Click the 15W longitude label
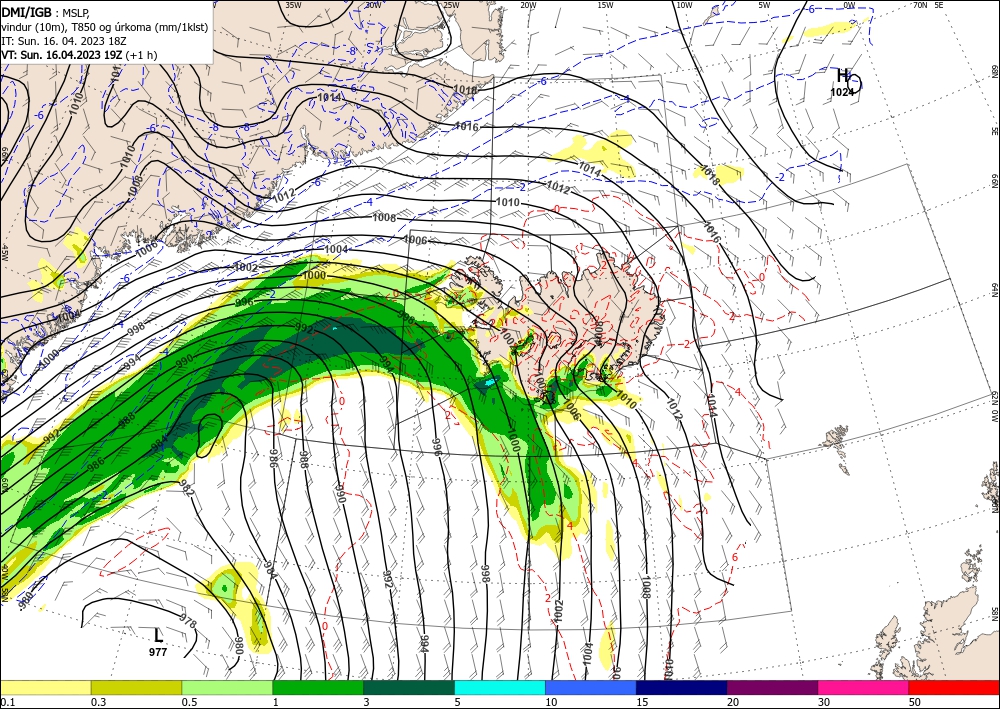1000x709 pixels. pyautogui.click(x=606, y=5)
